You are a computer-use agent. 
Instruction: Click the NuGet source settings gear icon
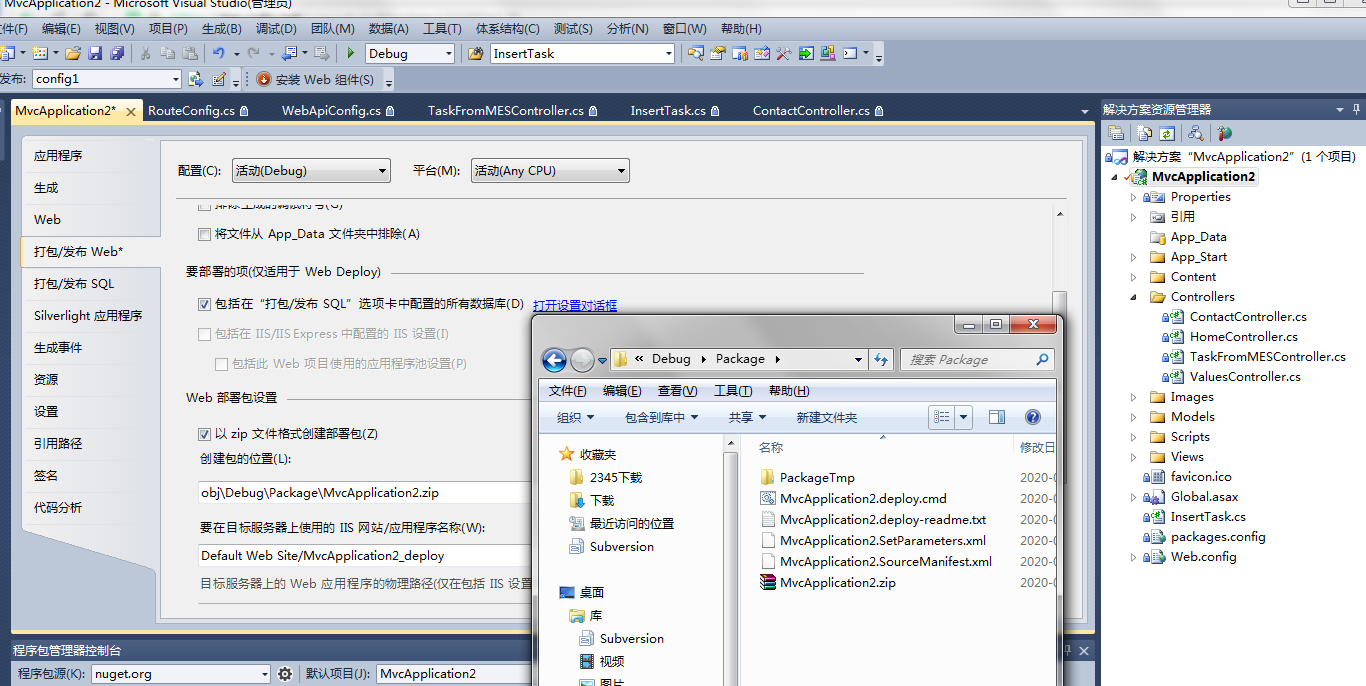pyautogui.click(x=285, y=674)
